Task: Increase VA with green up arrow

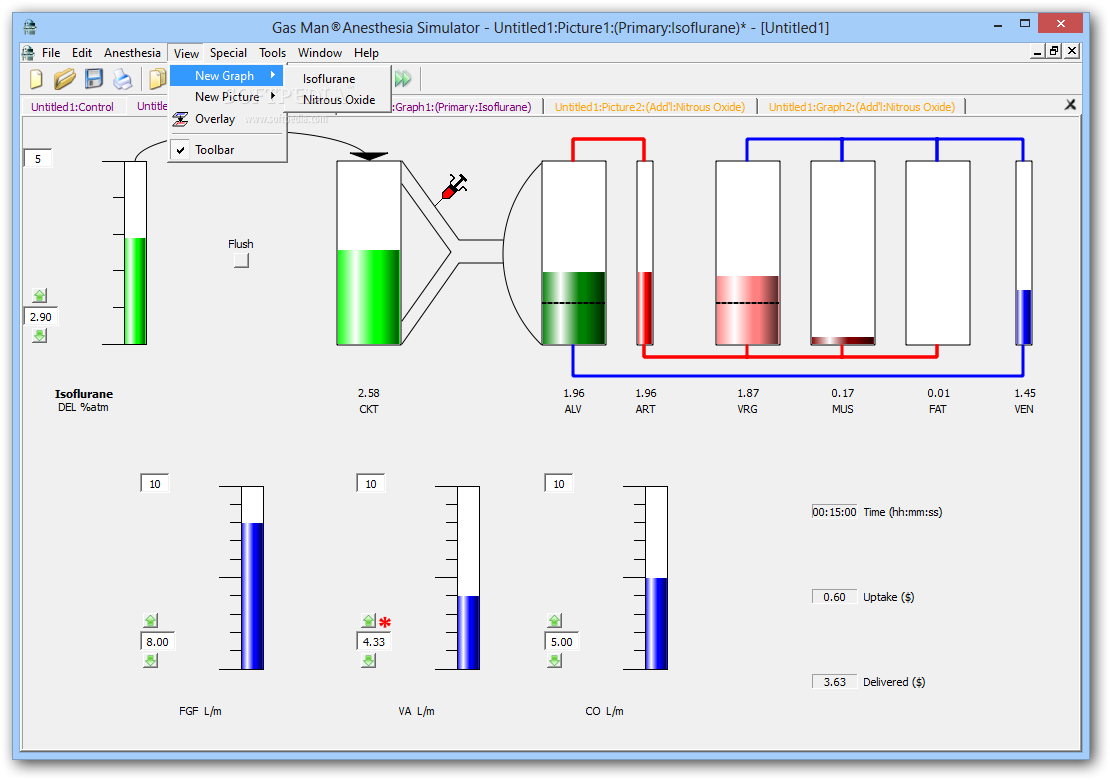Action: click(368, 620)
